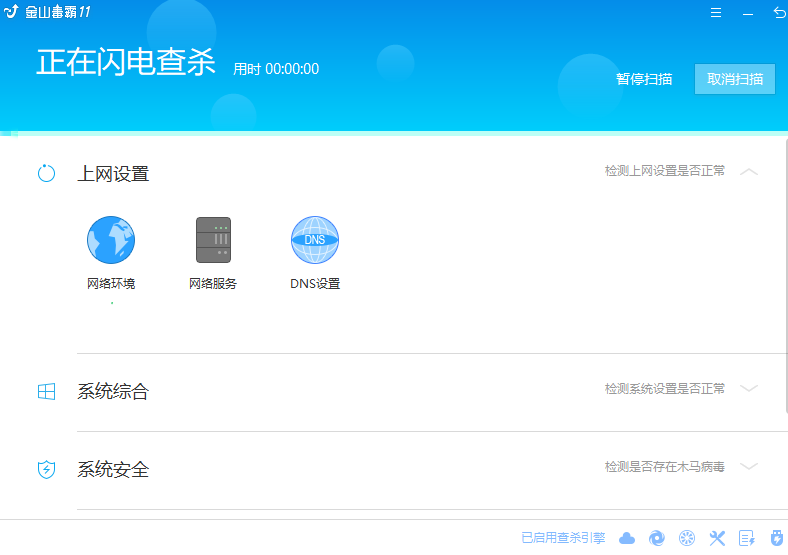The width and height of the screenshot is (788, 555).
Task: Click the blue swirl engine icon
Action: [x=657, y=538]
